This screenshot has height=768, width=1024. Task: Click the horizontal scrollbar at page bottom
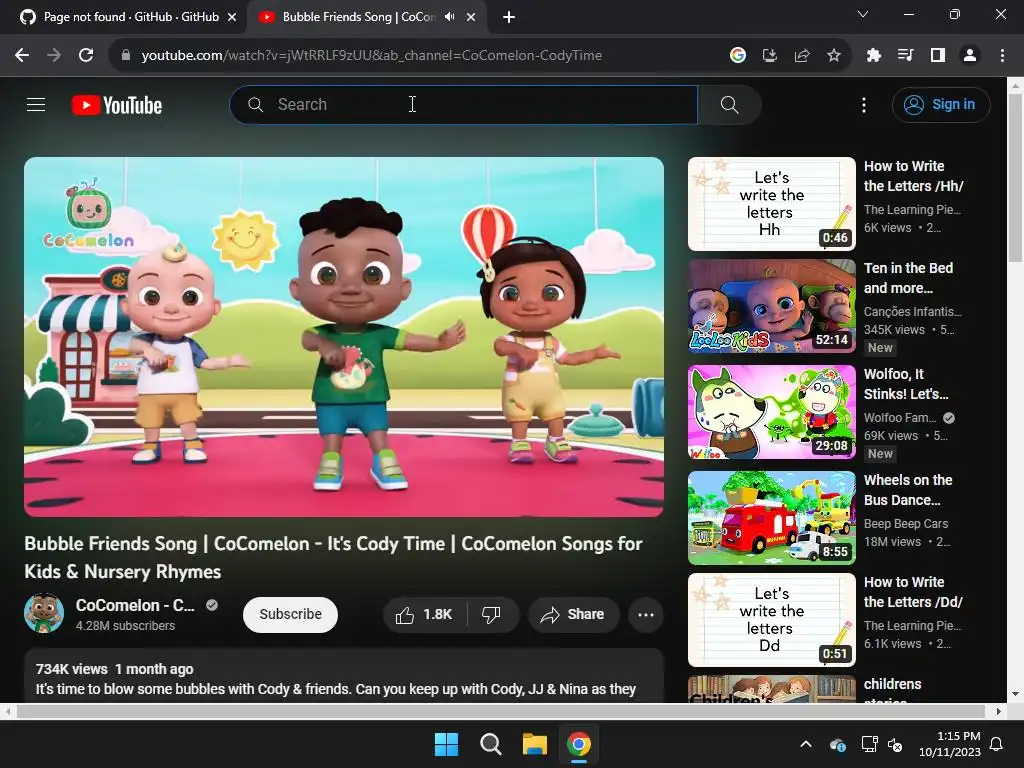(501, 711)
